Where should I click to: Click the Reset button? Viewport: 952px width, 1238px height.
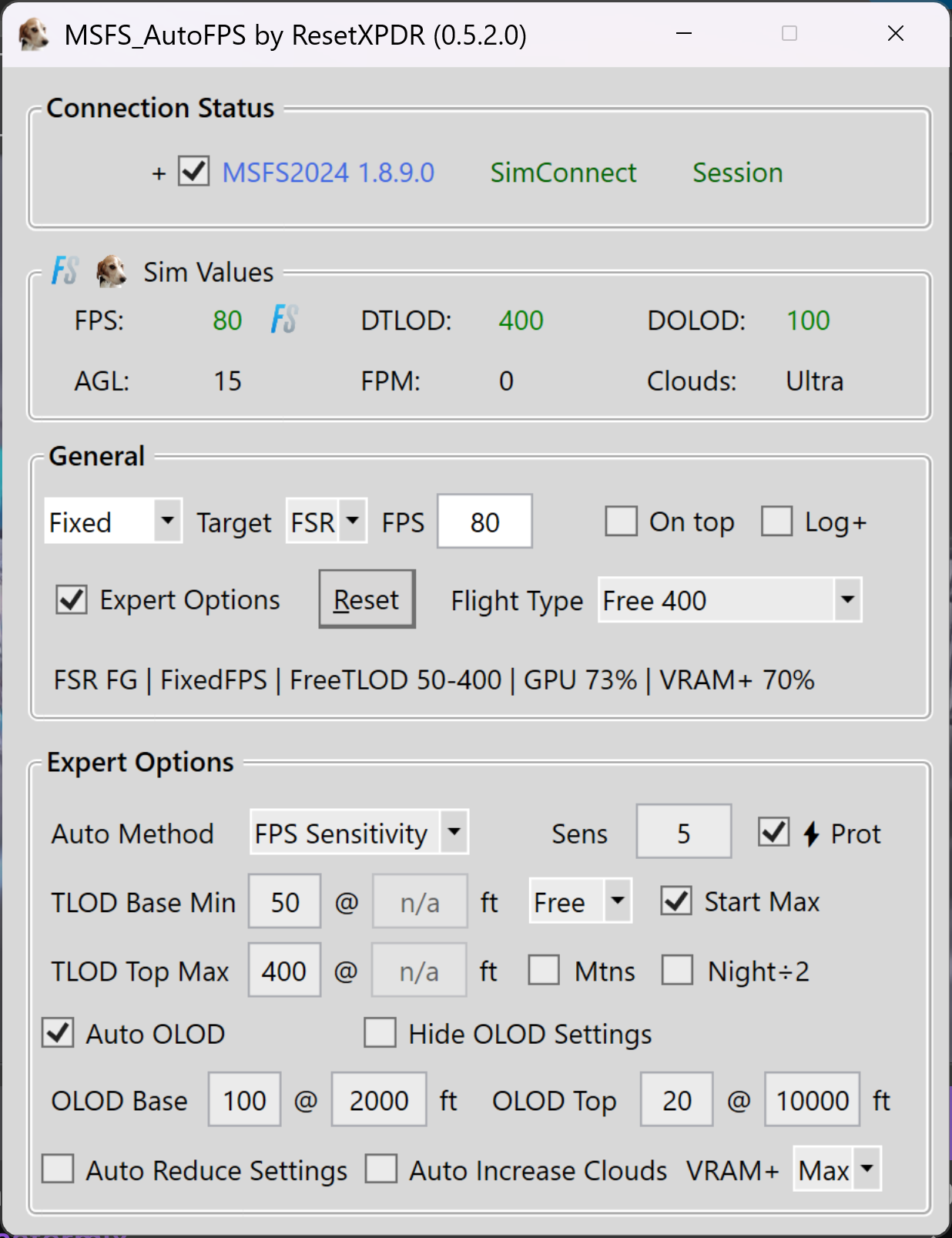(x=367, y=599)
